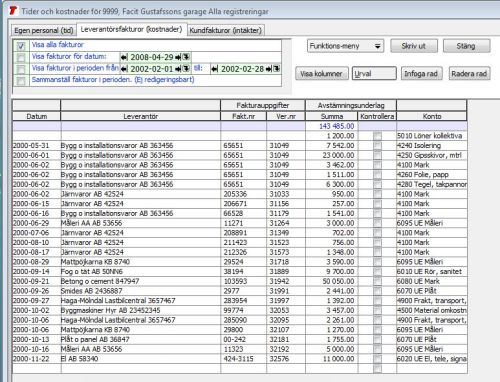Select supplier cell 'Fog o tät AB 50NN6'

tap(140, 272)
